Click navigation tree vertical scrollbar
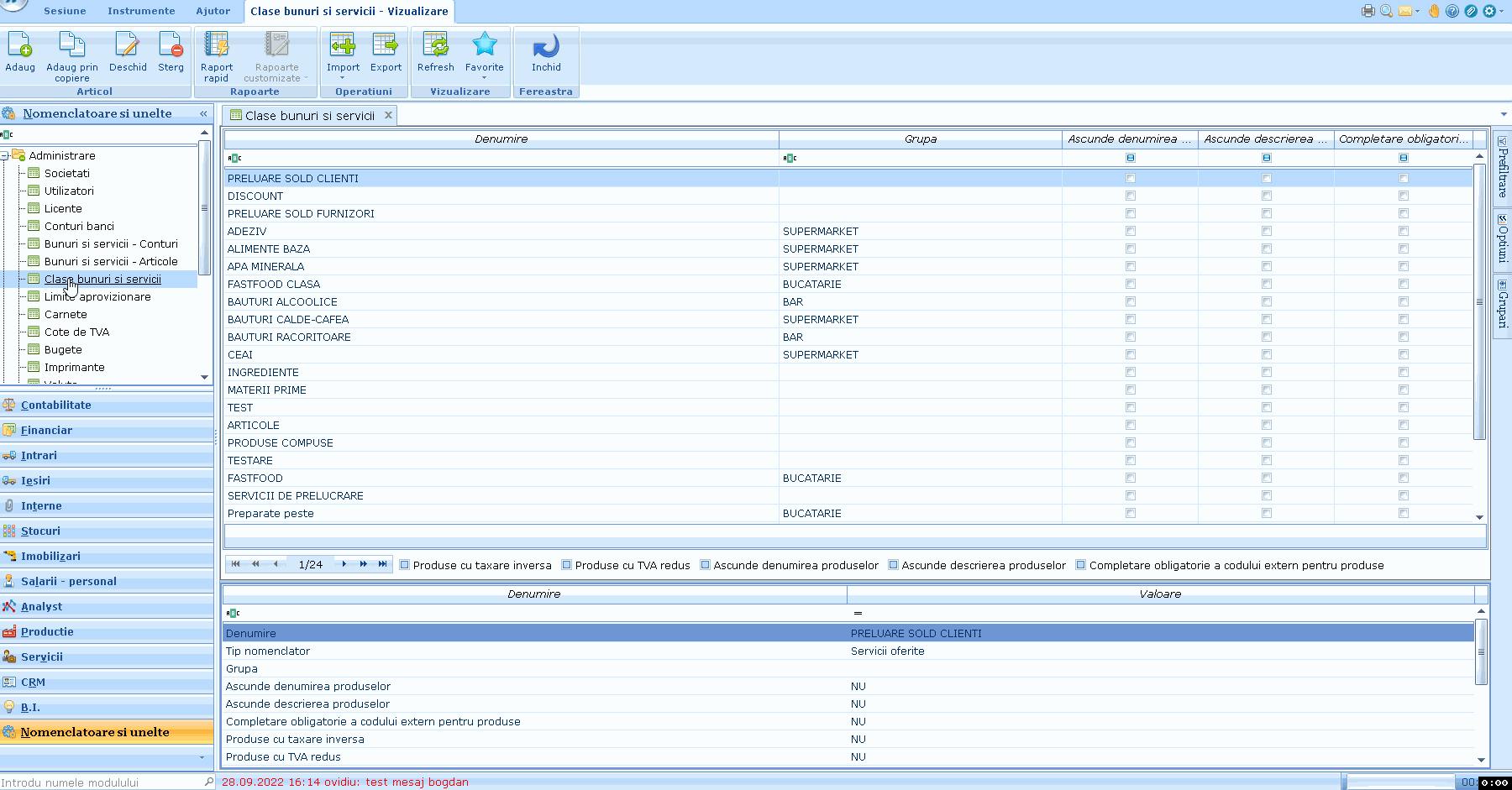 204,207
